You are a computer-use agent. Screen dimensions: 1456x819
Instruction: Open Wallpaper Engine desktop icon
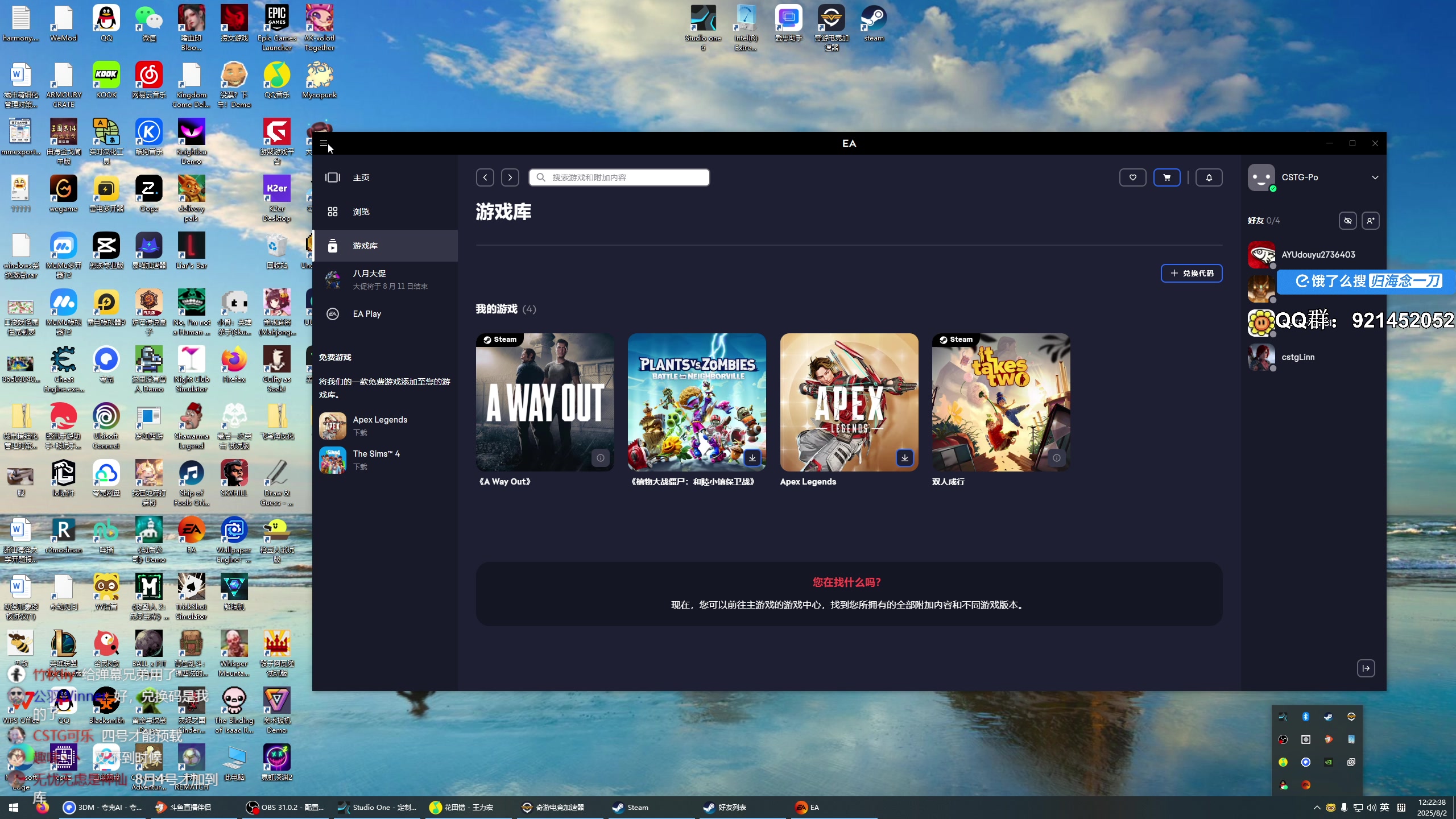pos(234,539)
